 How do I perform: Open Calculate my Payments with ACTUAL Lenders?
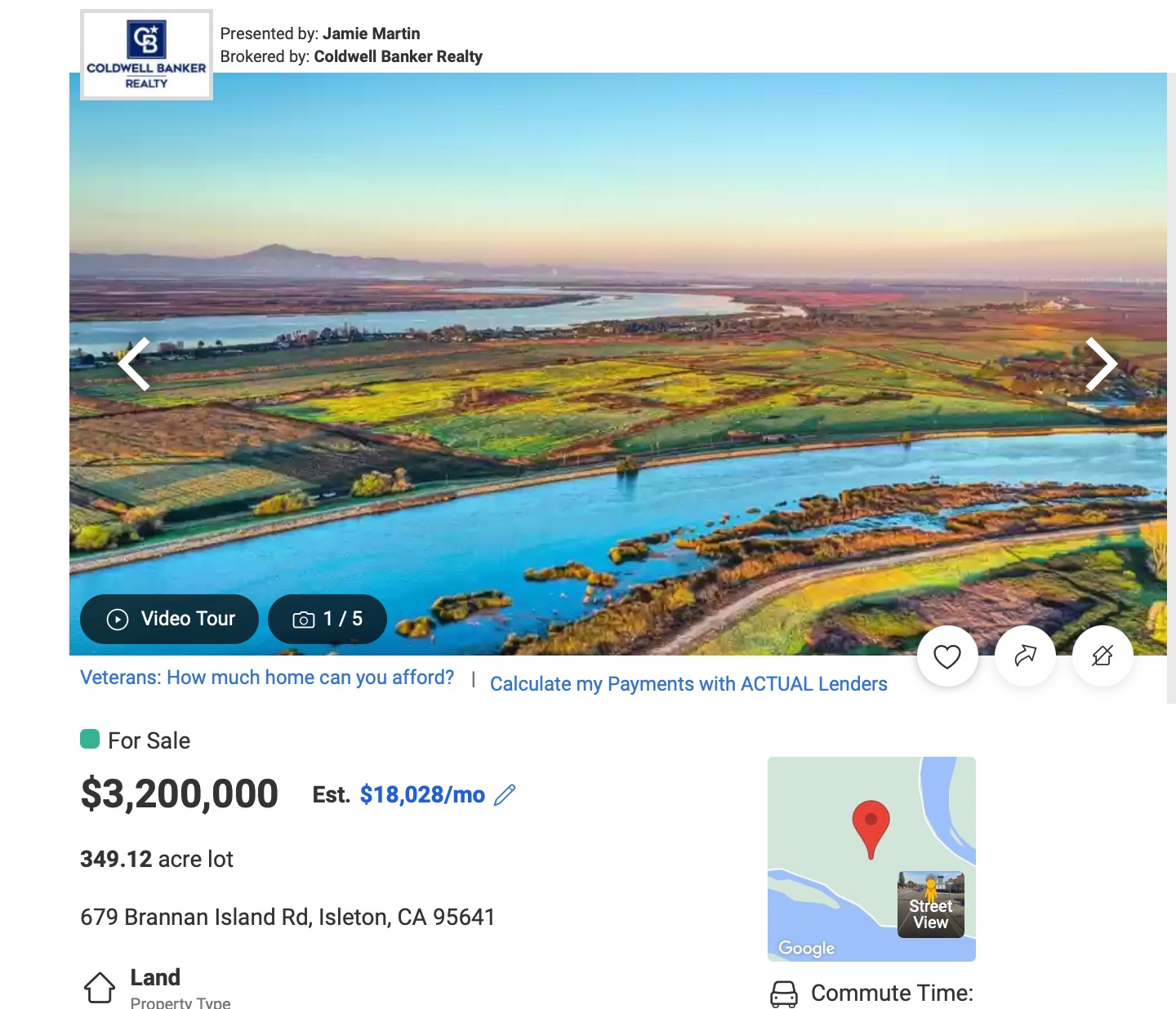tap(688, 684)
